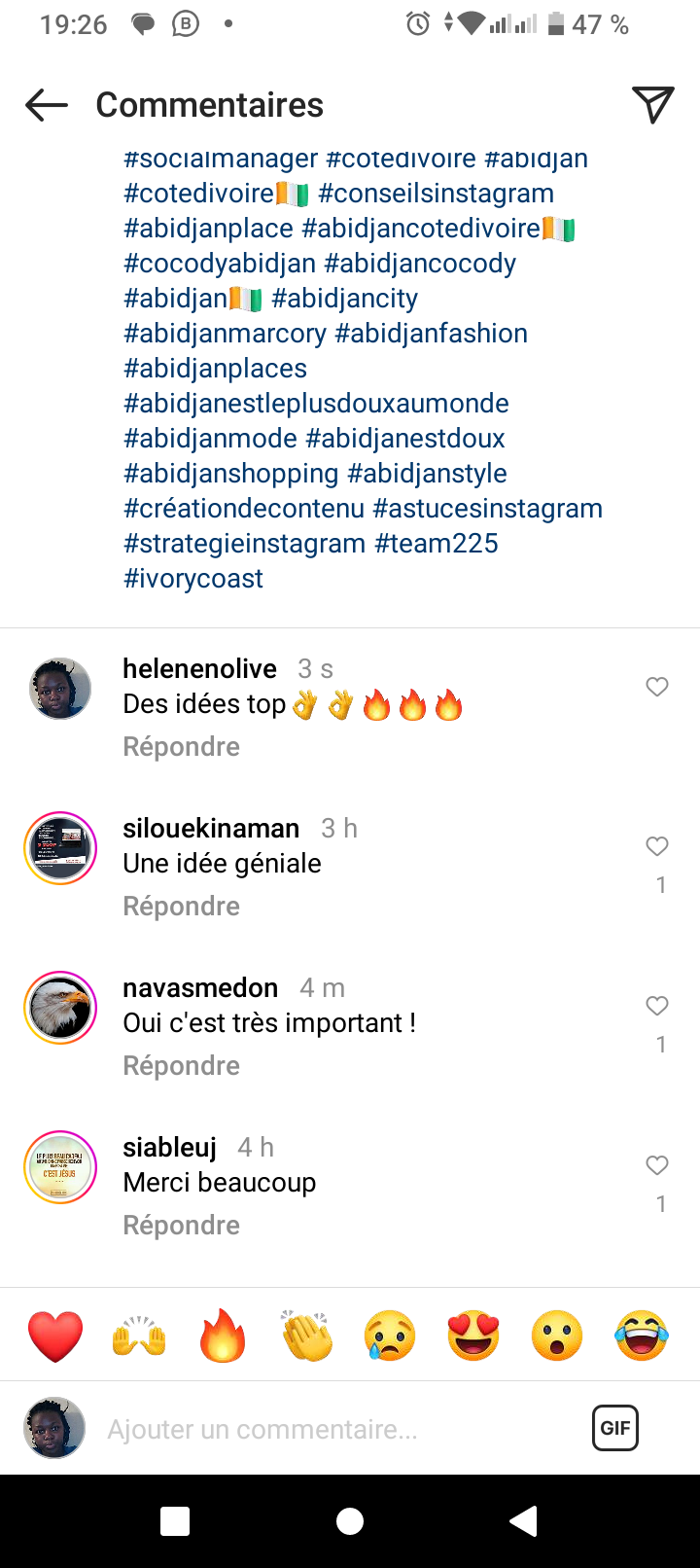Insert the raised hands emoji
The width and height of the screenshot is (700, 1568).
pyautogui.click(x=139, y=1336)
